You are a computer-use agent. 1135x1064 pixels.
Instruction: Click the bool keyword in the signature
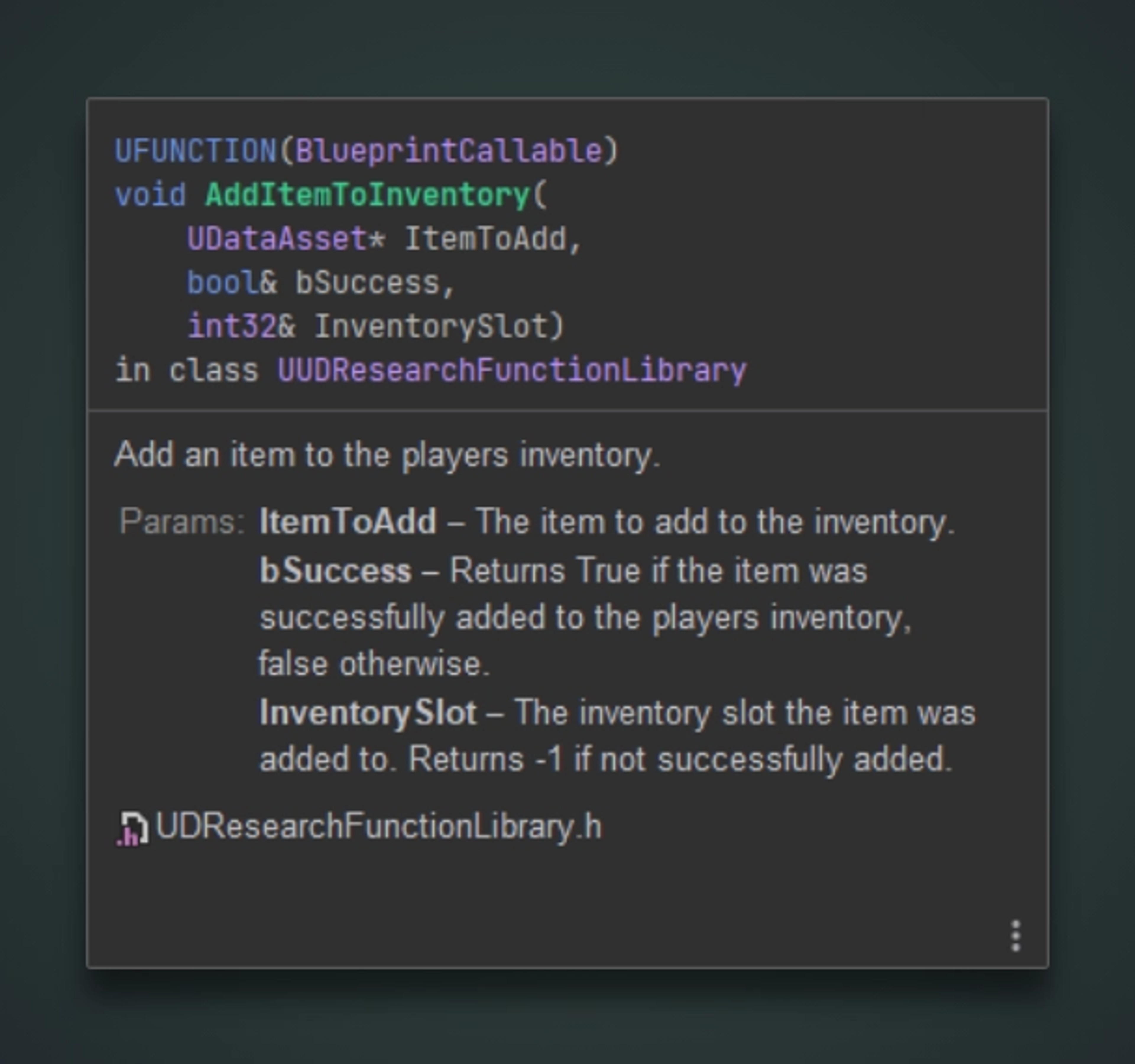(223, 283)
